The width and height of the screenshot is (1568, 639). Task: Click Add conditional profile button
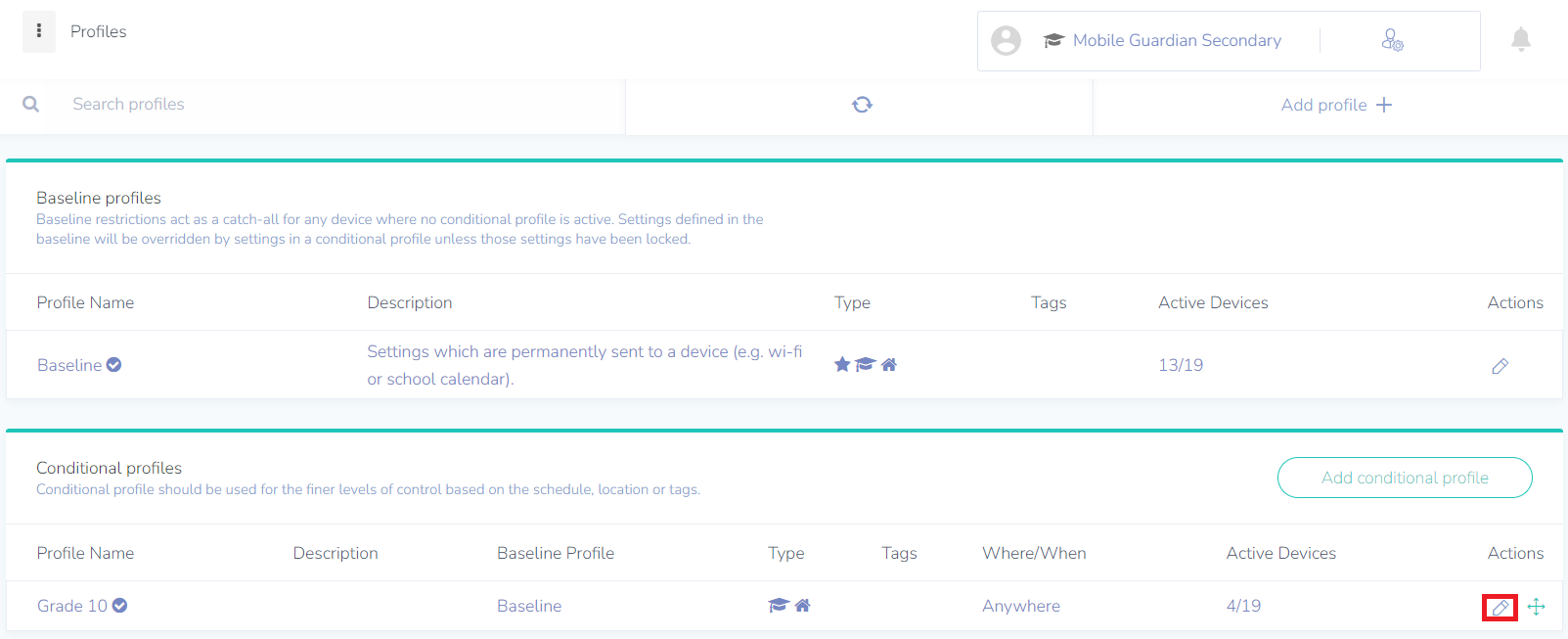[x=1405, y=478]
